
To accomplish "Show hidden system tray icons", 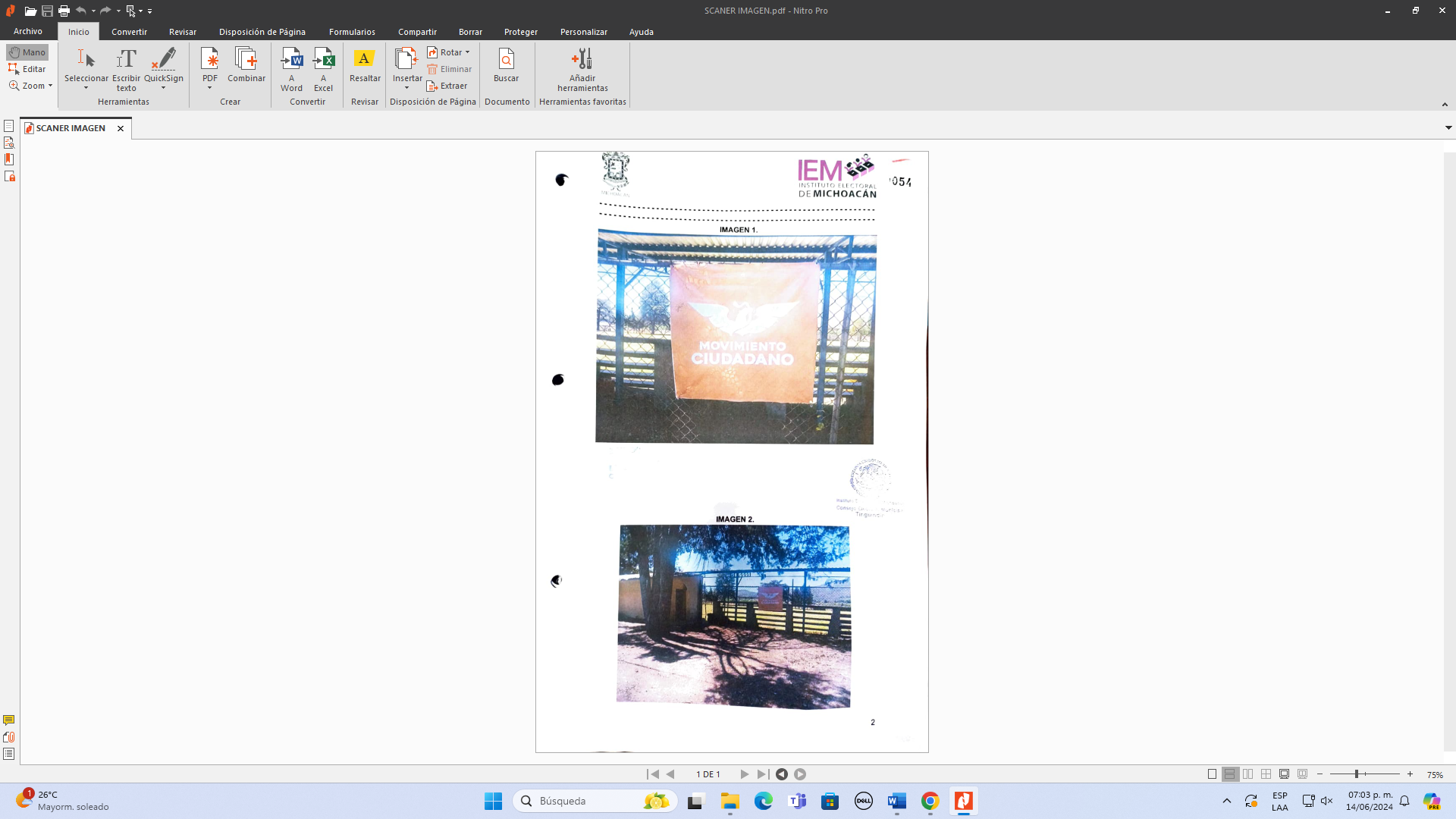I will click(1226, 801).
